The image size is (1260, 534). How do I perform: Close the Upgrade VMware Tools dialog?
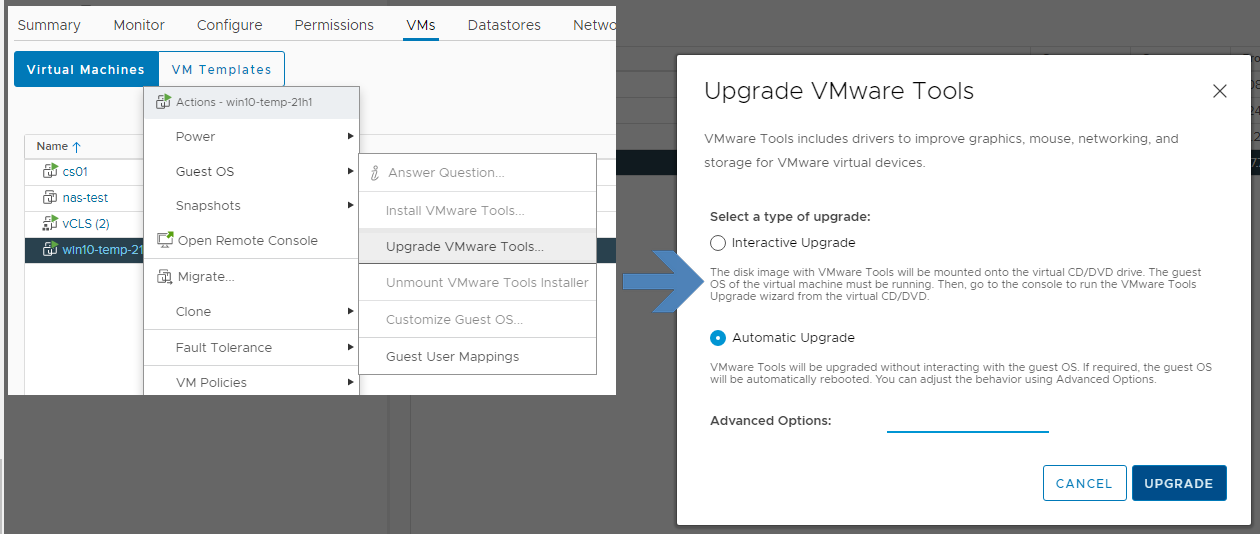click(x=1219, y=91)
